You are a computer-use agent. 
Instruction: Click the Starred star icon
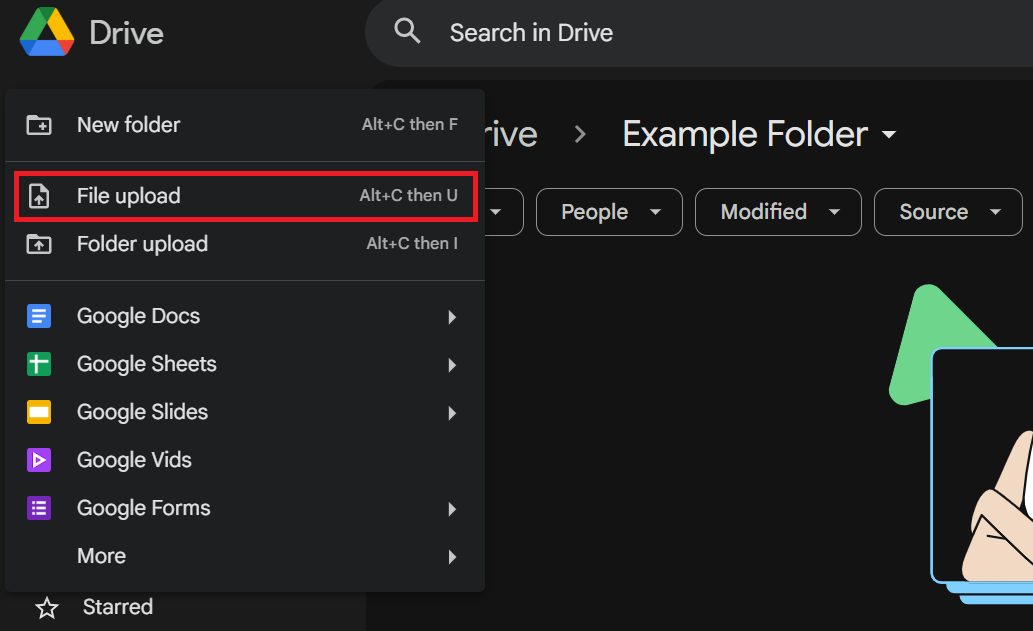point(47,607)
